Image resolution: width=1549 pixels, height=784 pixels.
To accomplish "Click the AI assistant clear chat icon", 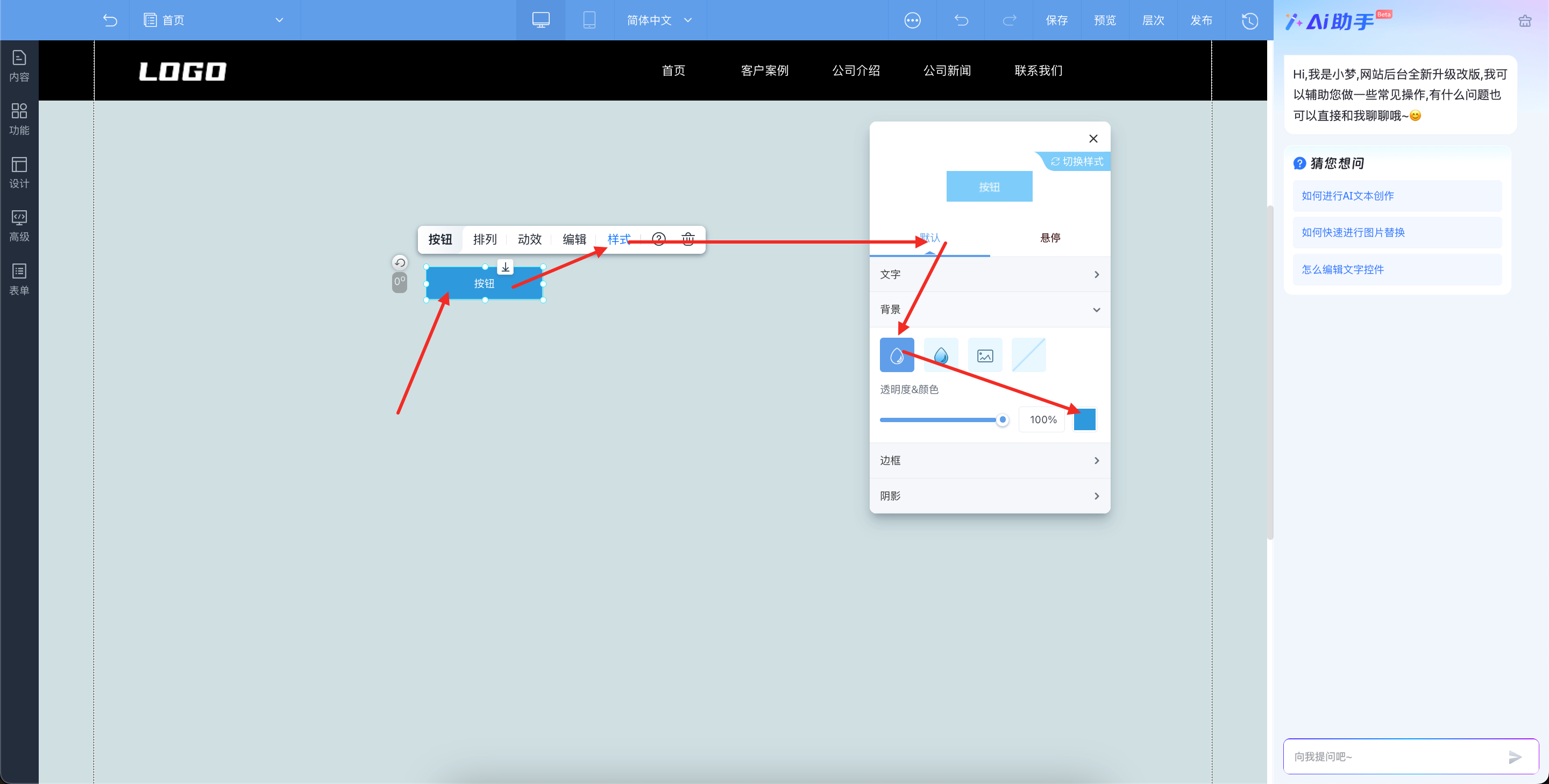I will pyautogui.click(x=1524, y=21).
